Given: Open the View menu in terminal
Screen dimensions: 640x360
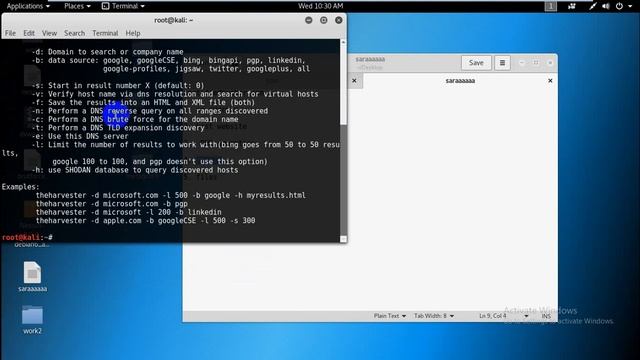Looking at the screenshot, I should click(49, 33).
